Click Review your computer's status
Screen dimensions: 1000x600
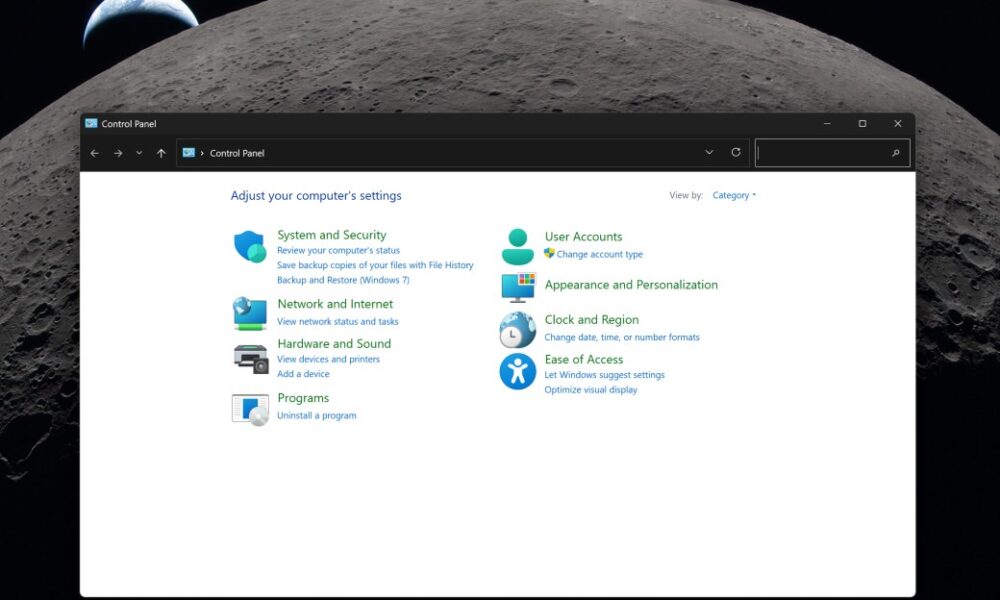click(x=338, y=251)
